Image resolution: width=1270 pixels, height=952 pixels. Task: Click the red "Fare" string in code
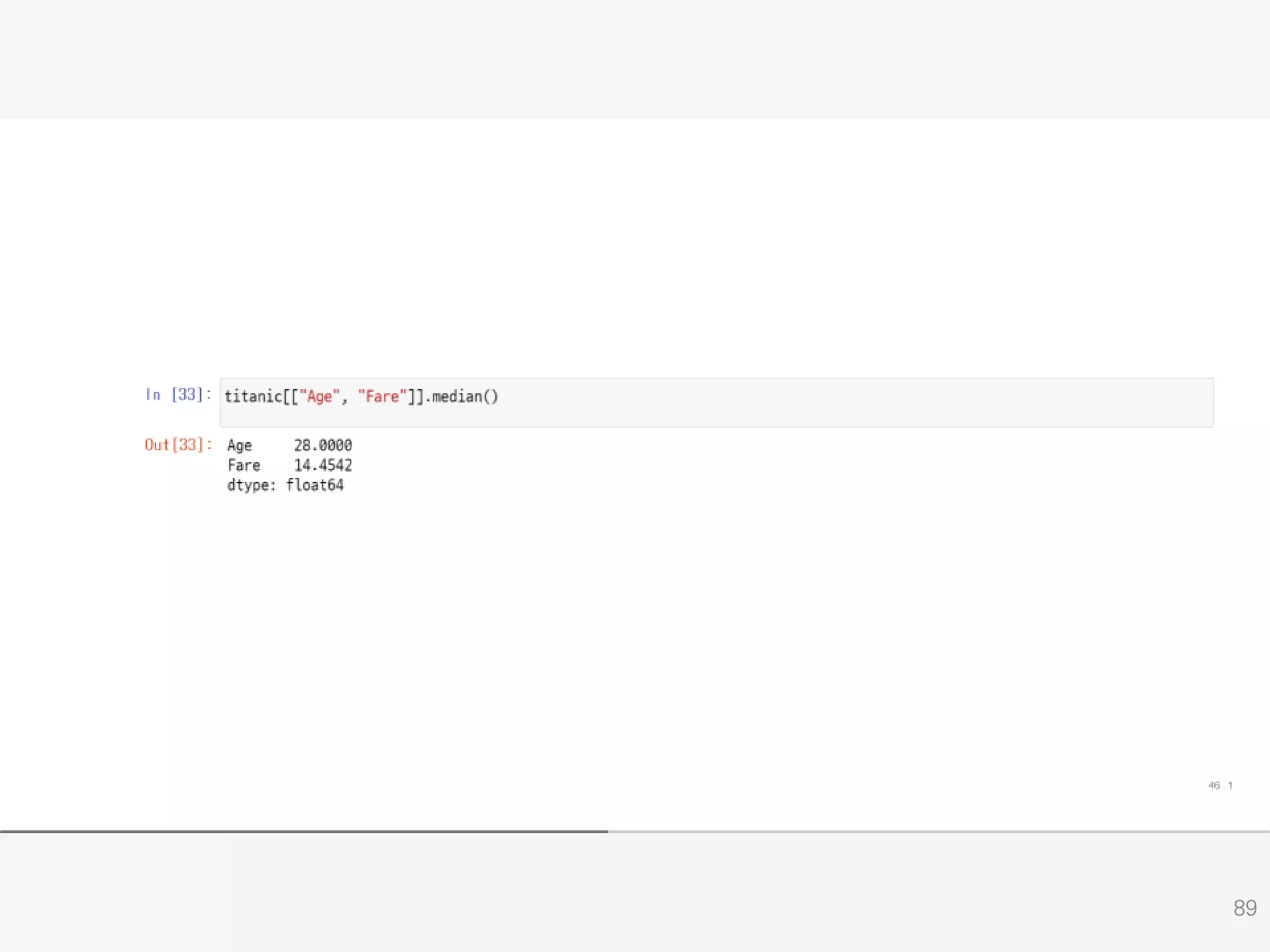382,397
